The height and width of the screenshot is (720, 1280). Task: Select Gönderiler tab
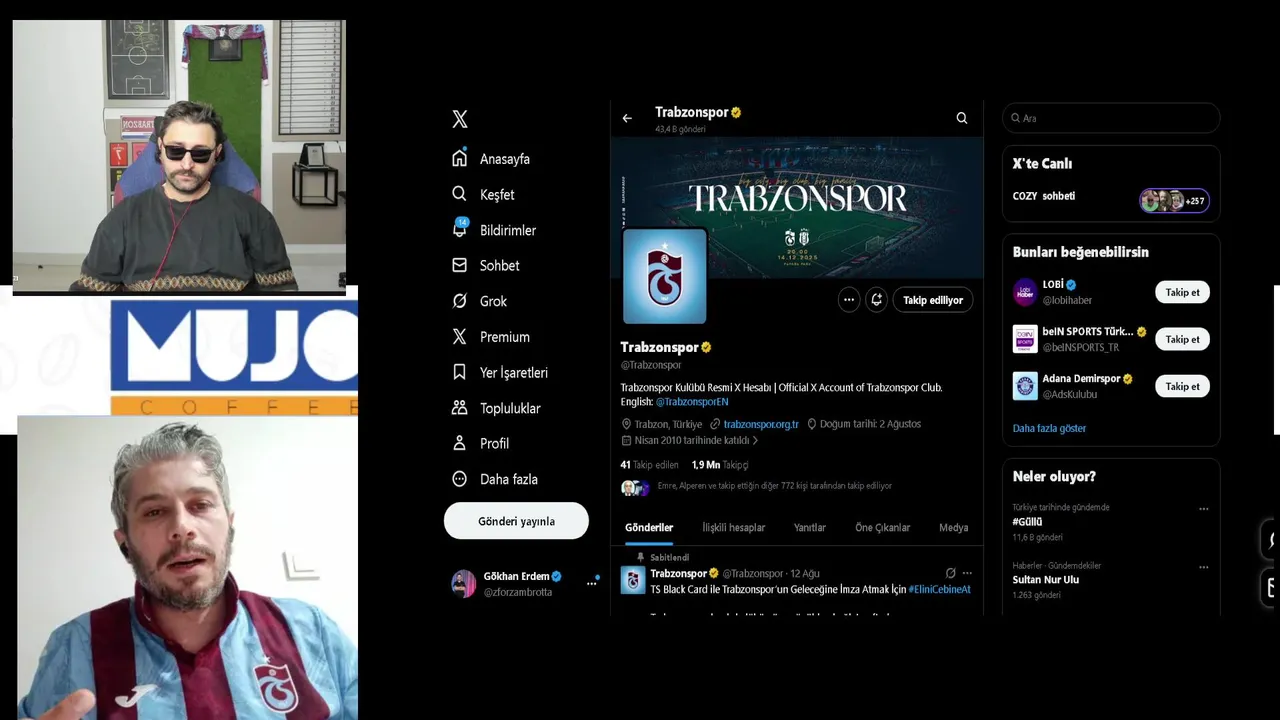tap(649, 528)
